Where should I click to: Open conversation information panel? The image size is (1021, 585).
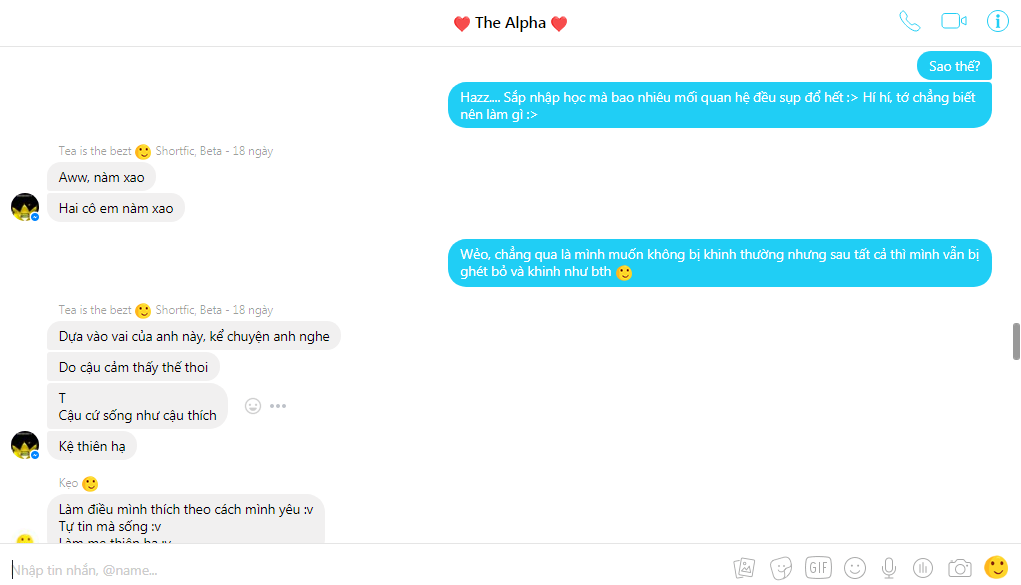[998, 21]
